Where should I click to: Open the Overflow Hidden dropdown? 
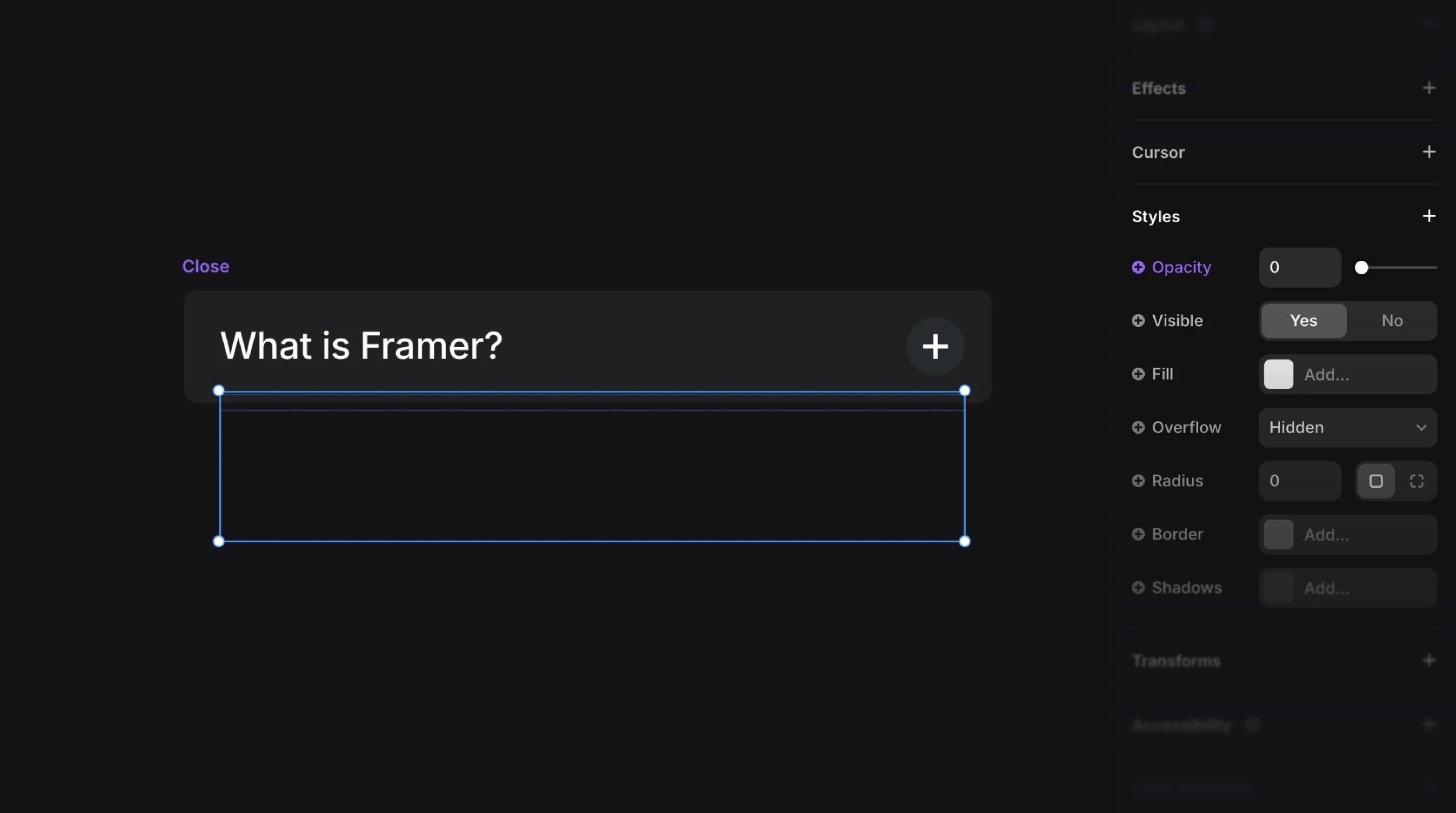[x=1349, y=427]
